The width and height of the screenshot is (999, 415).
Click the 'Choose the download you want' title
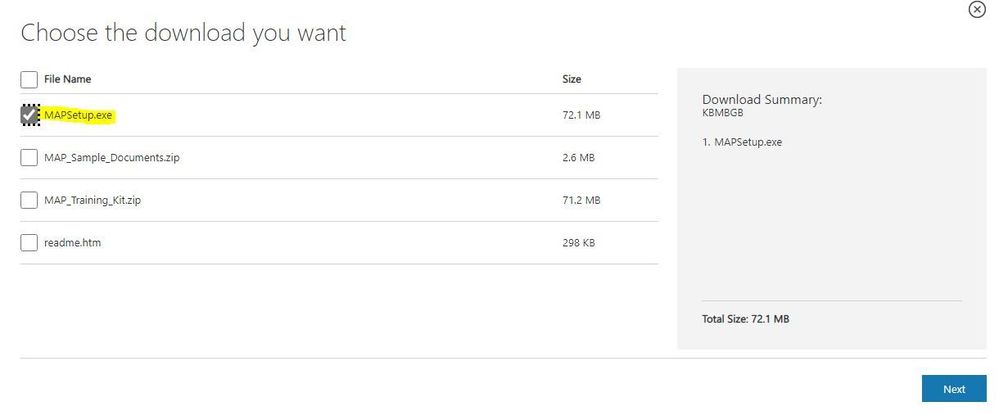pos(184,32)
